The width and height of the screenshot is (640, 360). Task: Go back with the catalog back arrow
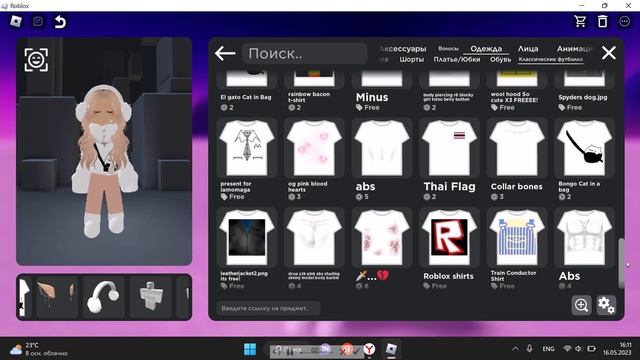225,53
